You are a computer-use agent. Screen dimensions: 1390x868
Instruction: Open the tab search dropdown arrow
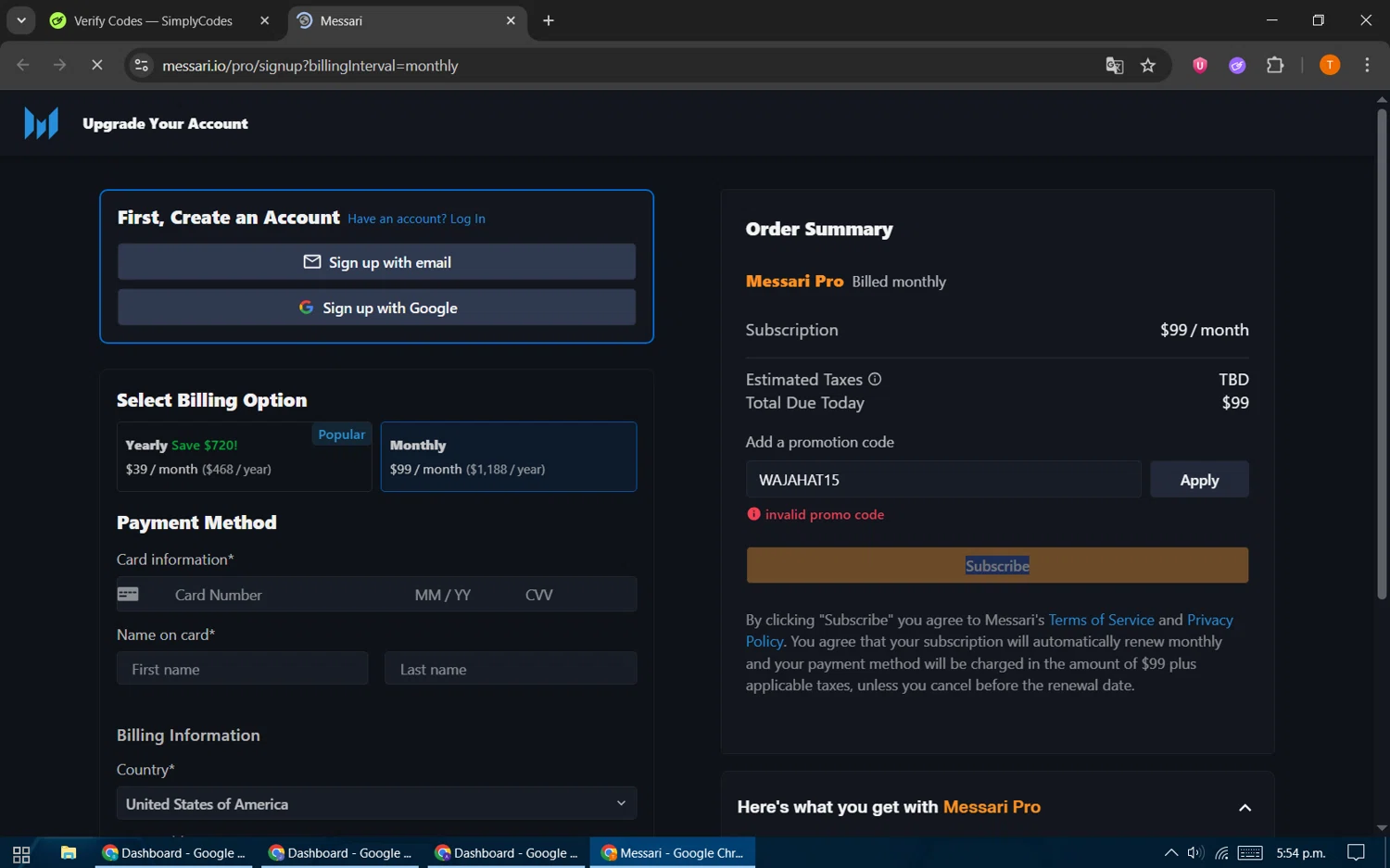point(20,20)
